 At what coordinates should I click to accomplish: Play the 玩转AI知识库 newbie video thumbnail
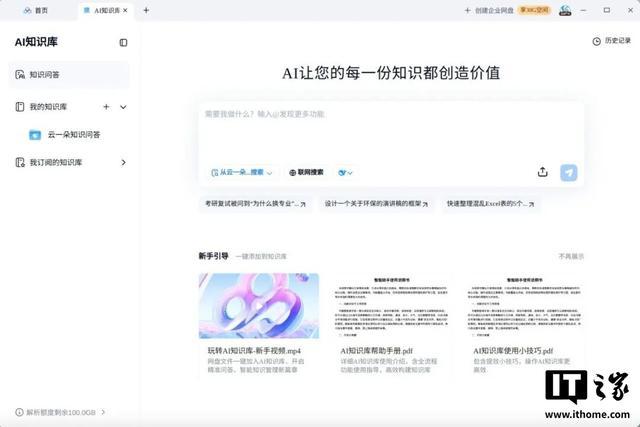(259, 306)
